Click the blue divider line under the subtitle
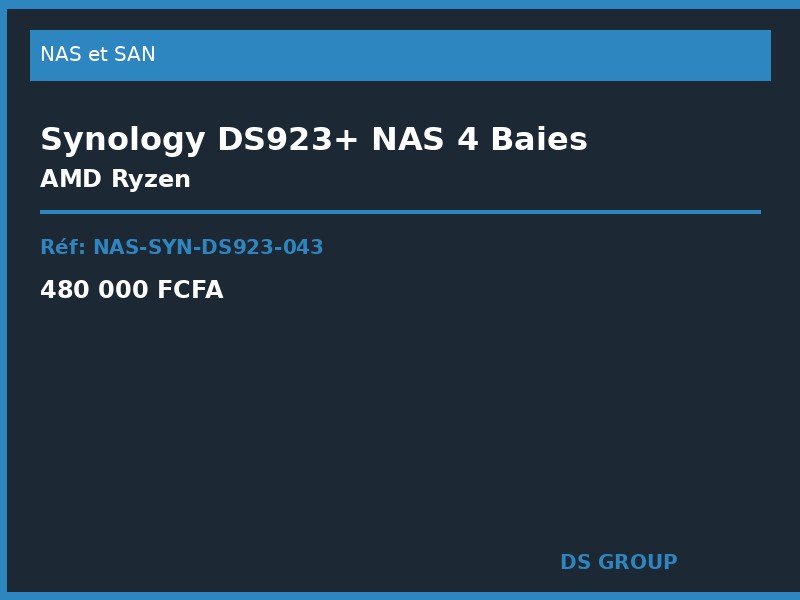The image size is (800, 600). (x=400, y=212)
